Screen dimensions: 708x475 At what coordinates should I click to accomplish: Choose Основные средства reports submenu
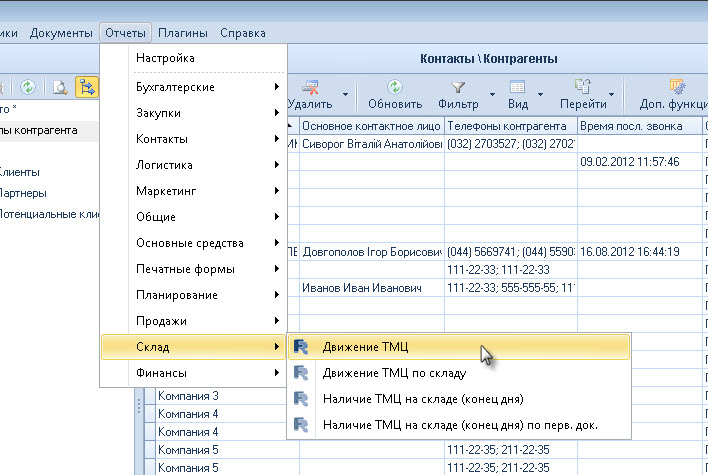tap(193, 243)
